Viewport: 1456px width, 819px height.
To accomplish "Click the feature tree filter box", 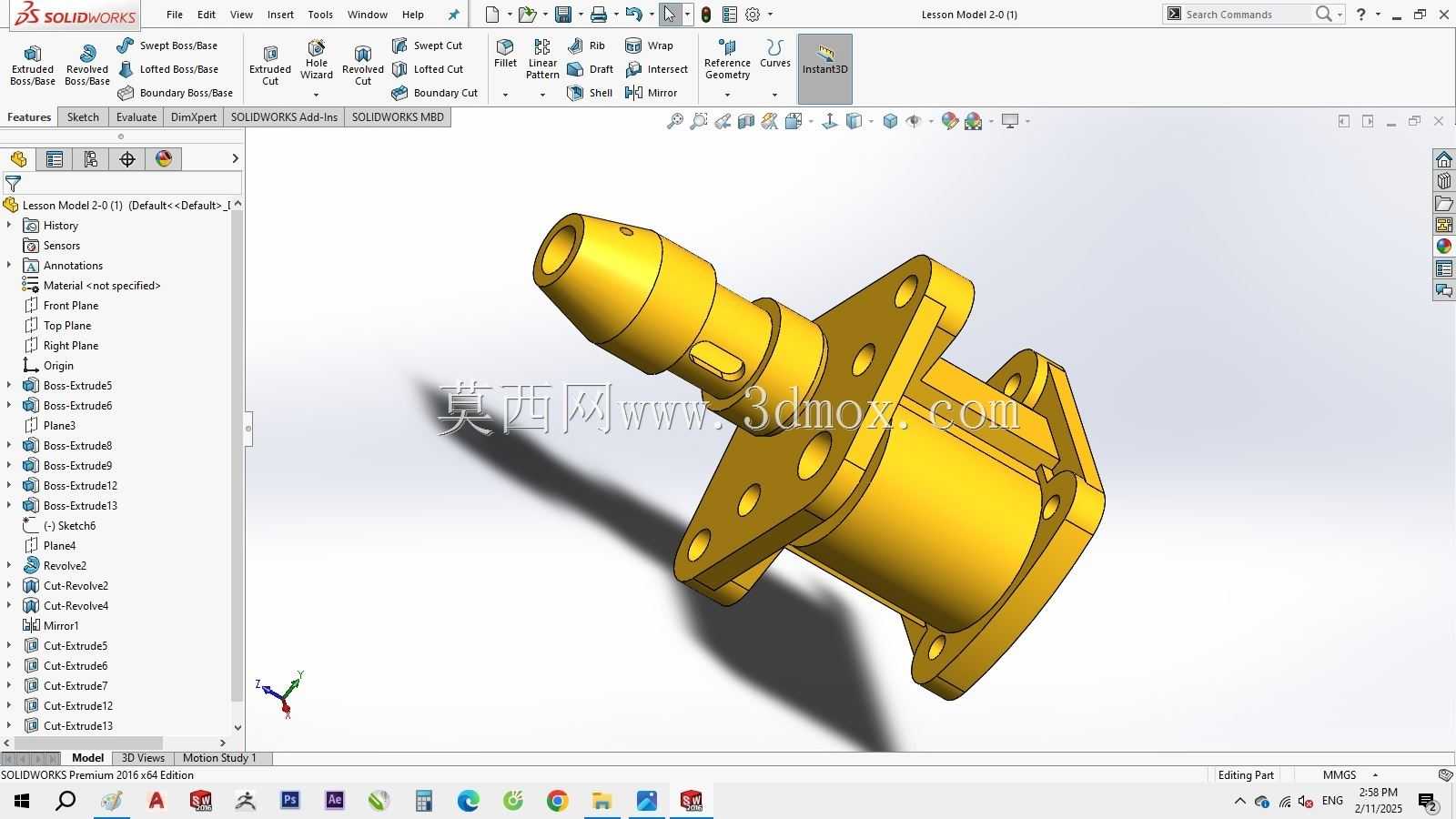I will [x=122, y=183].
